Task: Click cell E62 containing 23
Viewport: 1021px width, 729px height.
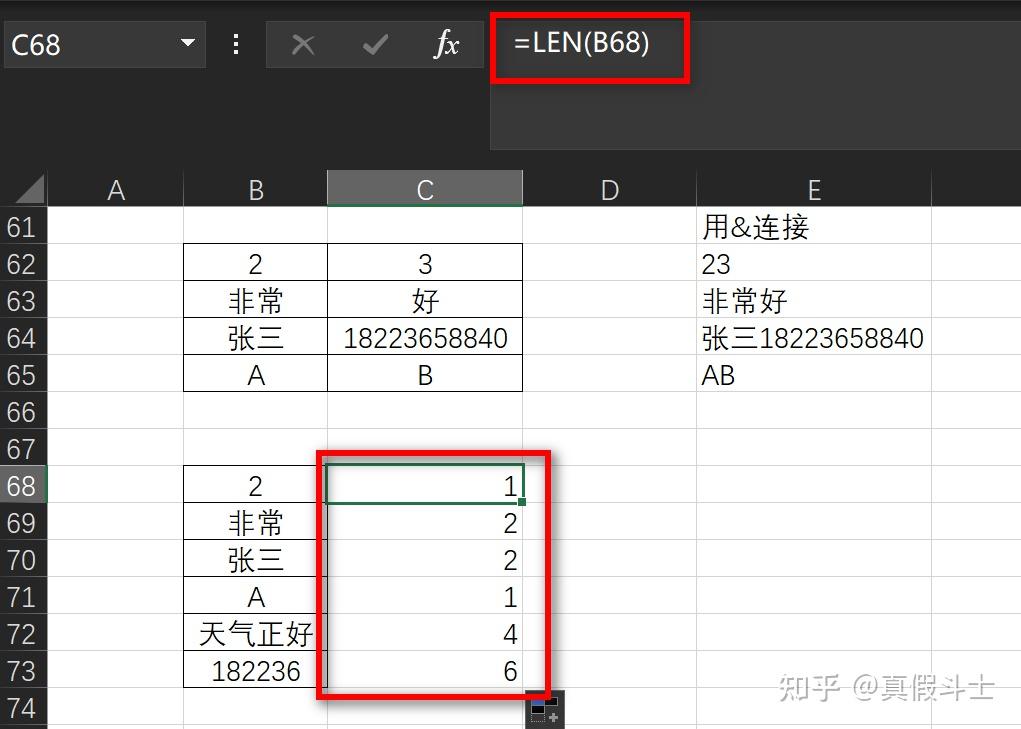Action: point(814,263)
